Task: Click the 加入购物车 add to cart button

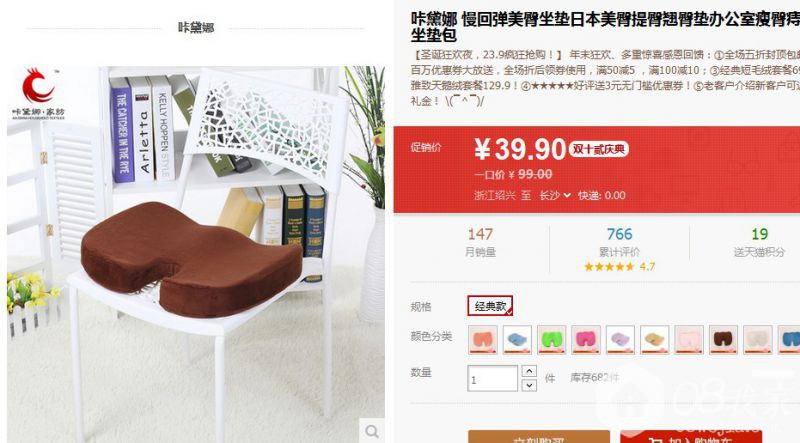Action: [x=691, y=437]
